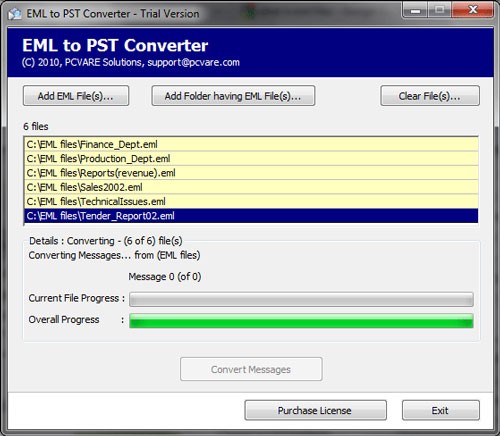Click the Add EML File(s)... button
Image resolution: width=500 pixels, height=436 pixels.
76,96
